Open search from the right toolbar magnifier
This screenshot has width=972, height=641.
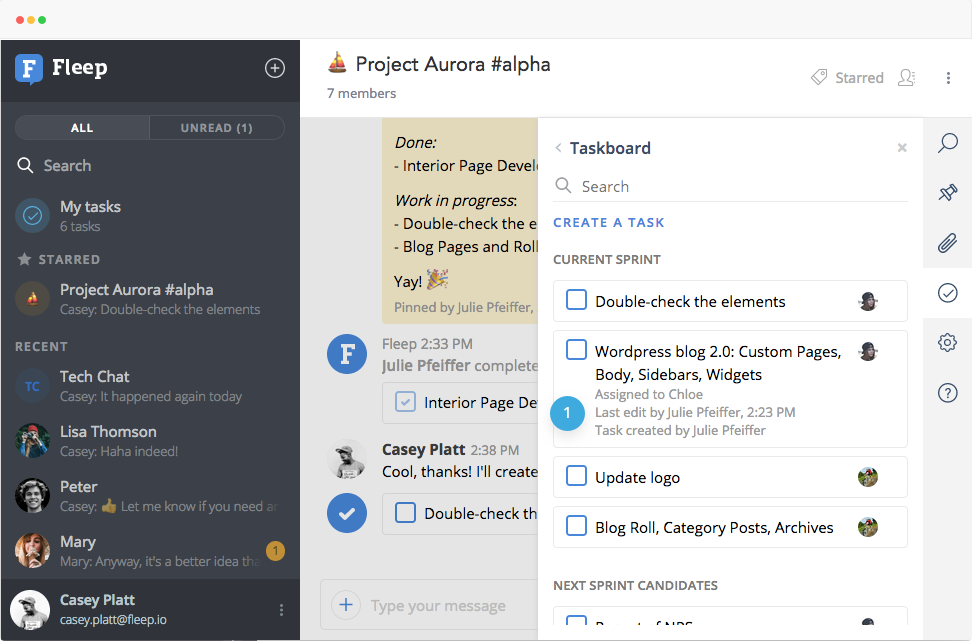coord(947,143)
